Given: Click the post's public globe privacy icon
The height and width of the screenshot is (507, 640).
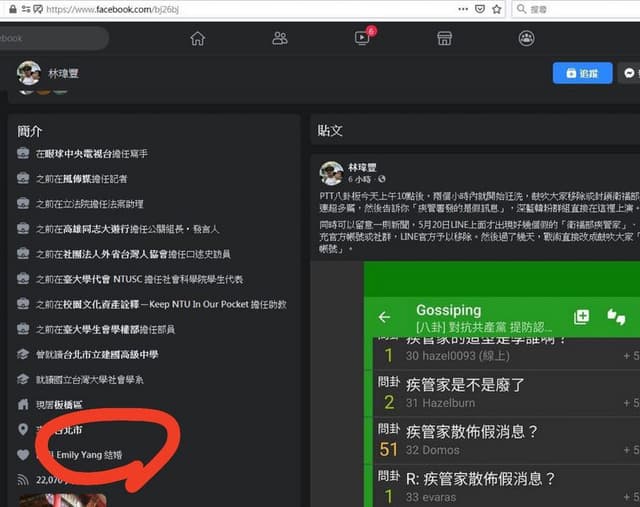Looking at the screenshot, I should pos(382,179).
